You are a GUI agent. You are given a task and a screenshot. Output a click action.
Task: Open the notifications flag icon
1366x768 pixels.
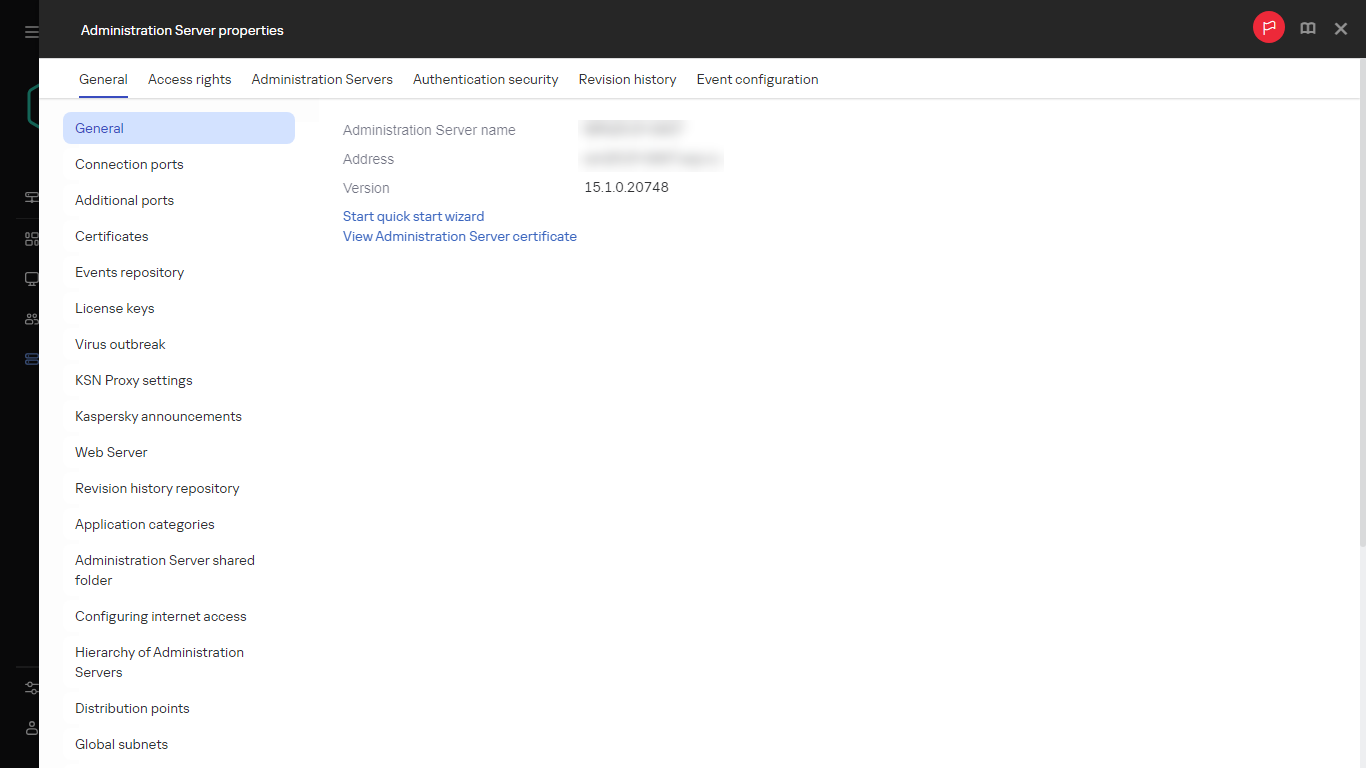(1268, 28)
